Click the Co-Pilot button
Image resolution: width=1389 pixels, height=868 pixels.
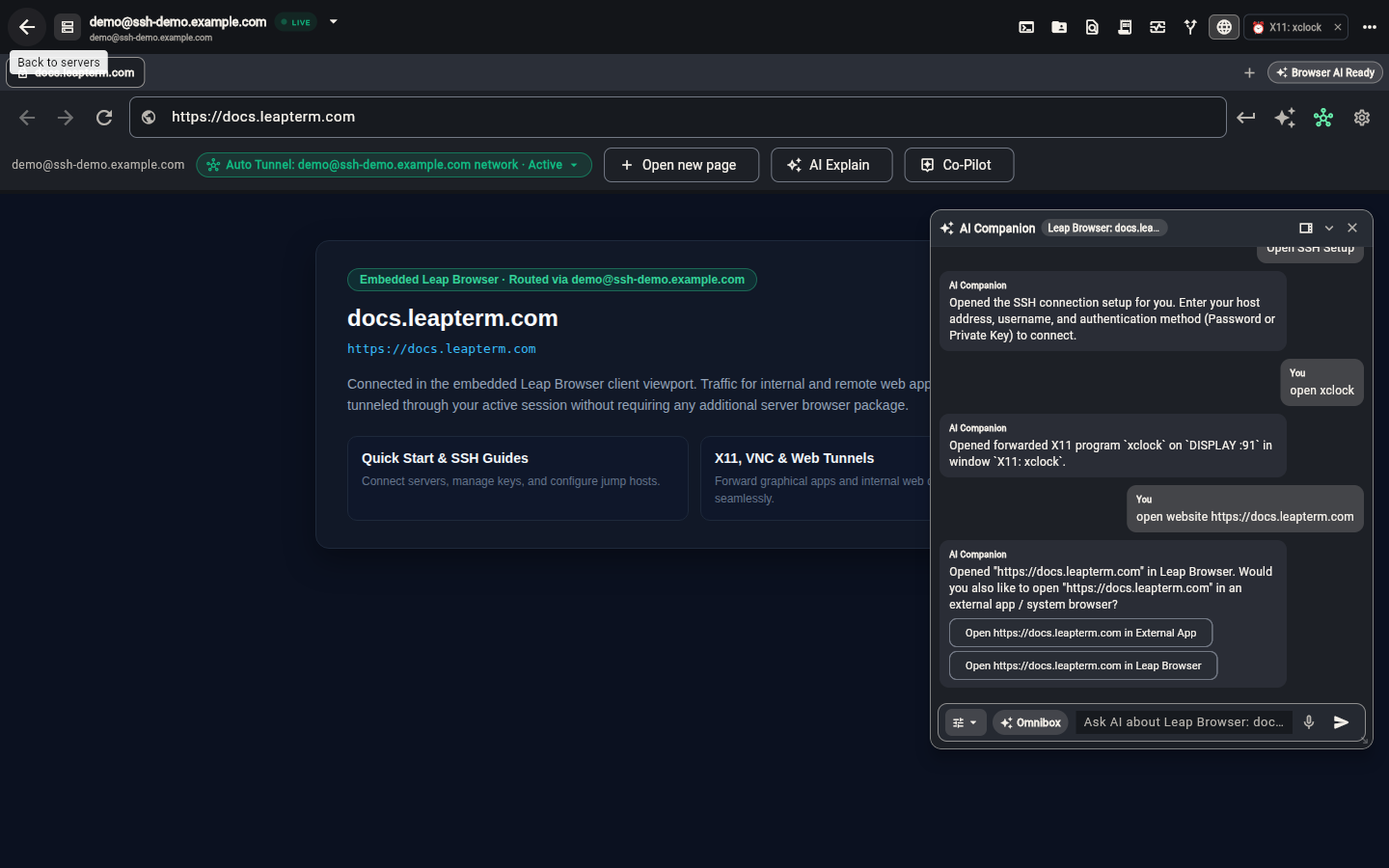(959, 165)
